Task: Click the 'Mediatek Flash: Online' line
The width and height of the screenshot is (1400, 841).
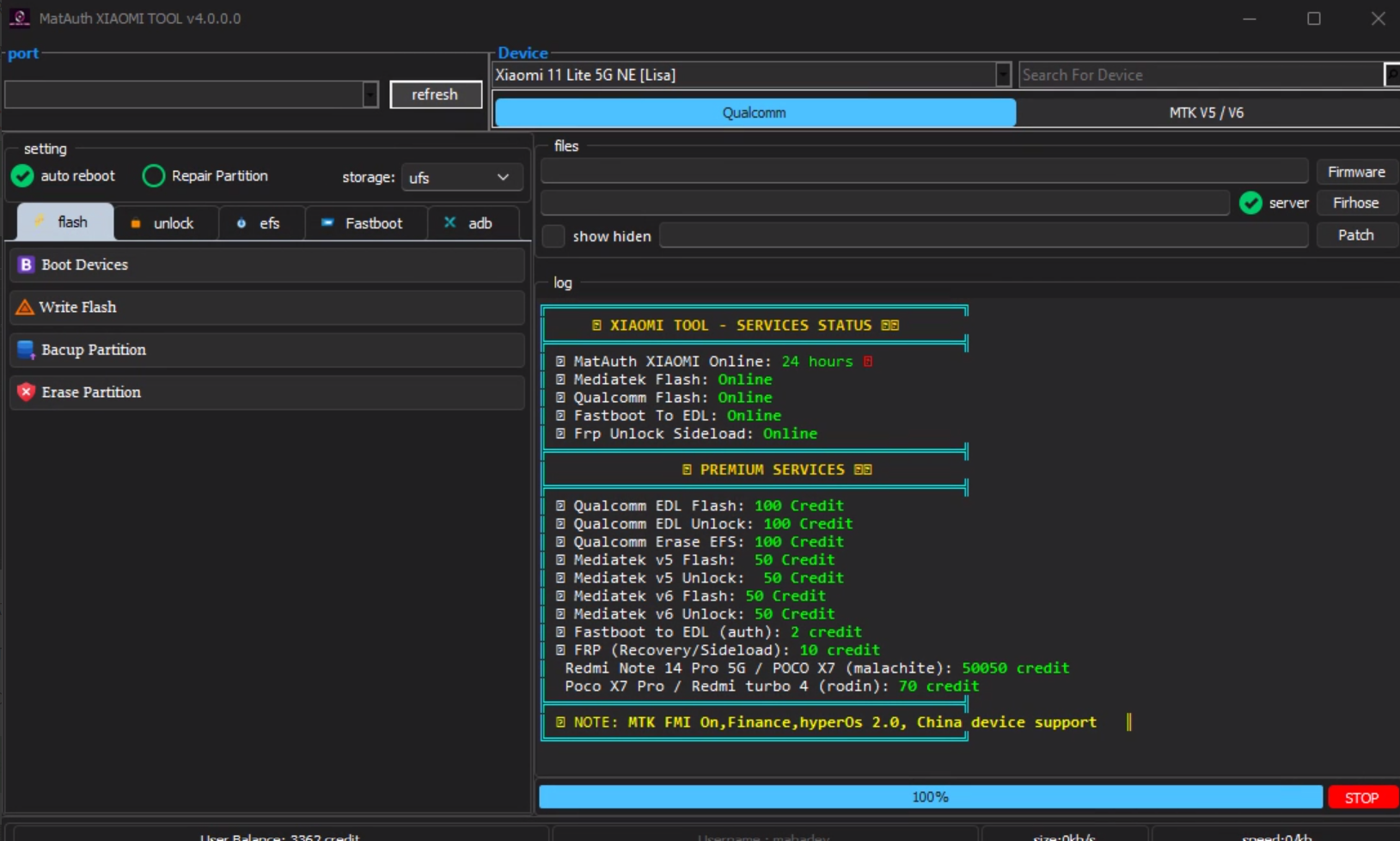Action: click(x=664, y=380)
